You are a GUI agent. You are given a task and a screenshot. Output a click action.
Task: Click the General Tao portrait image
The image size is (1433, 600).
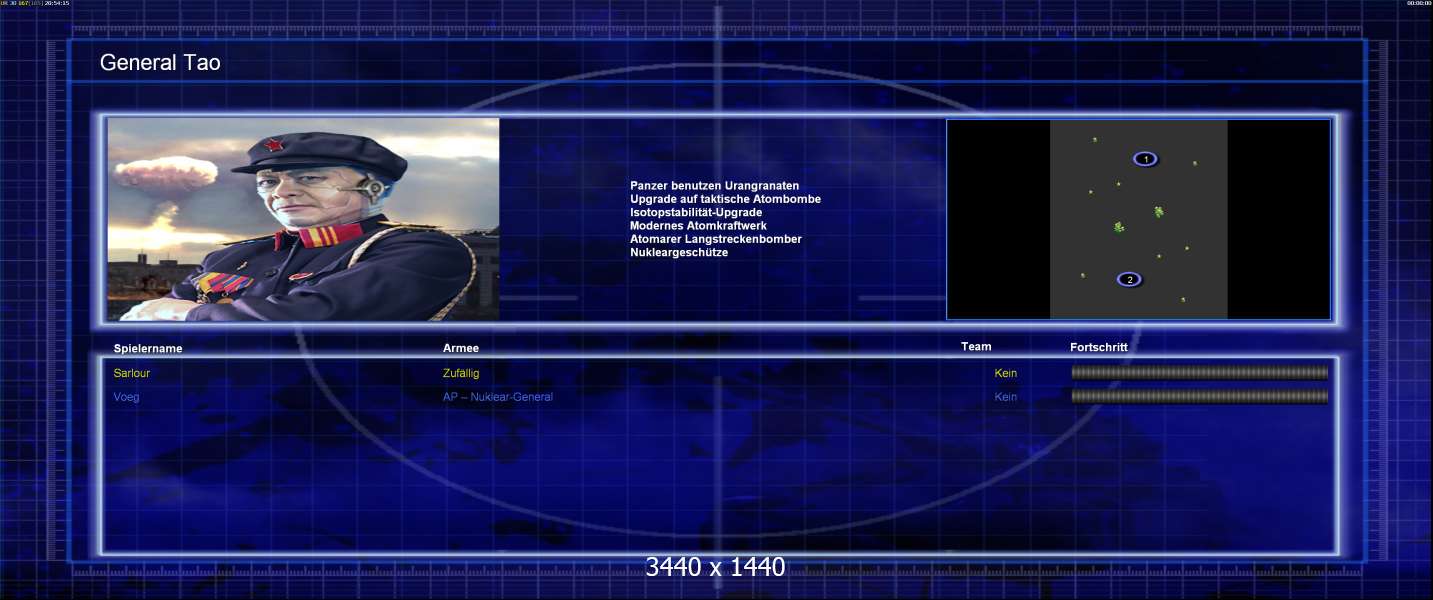click(x=303, y=219)
